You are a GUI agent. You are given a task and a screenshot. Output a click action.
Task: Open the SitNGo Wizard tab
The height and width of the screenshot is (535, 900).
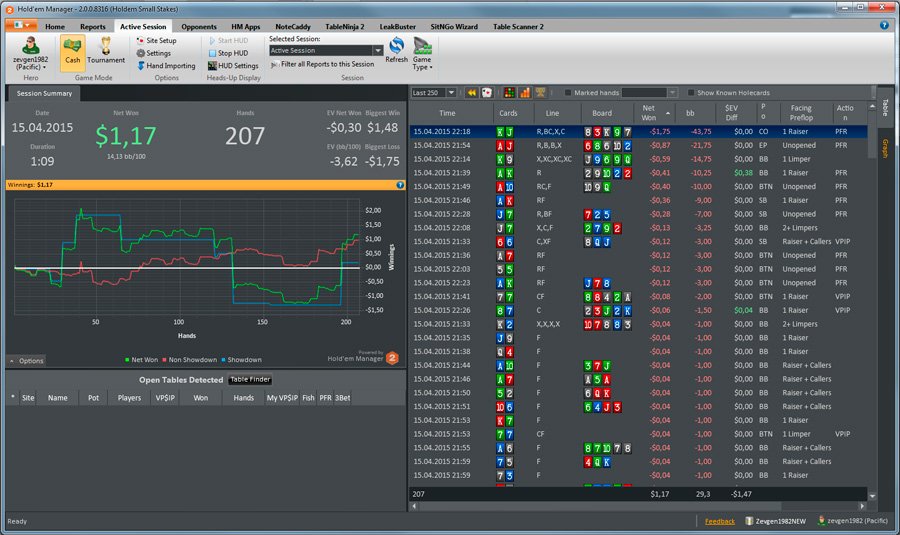[454, 26]
